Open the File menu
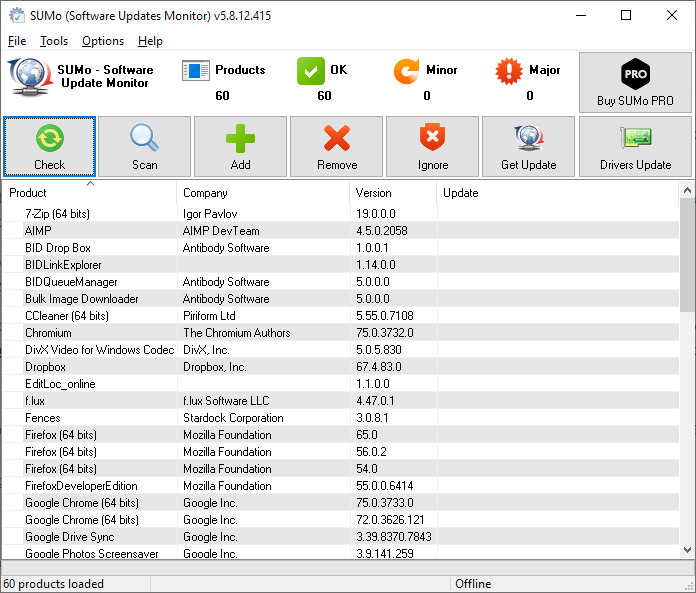This screenshot has height=593, width=696. pos(17,41)
